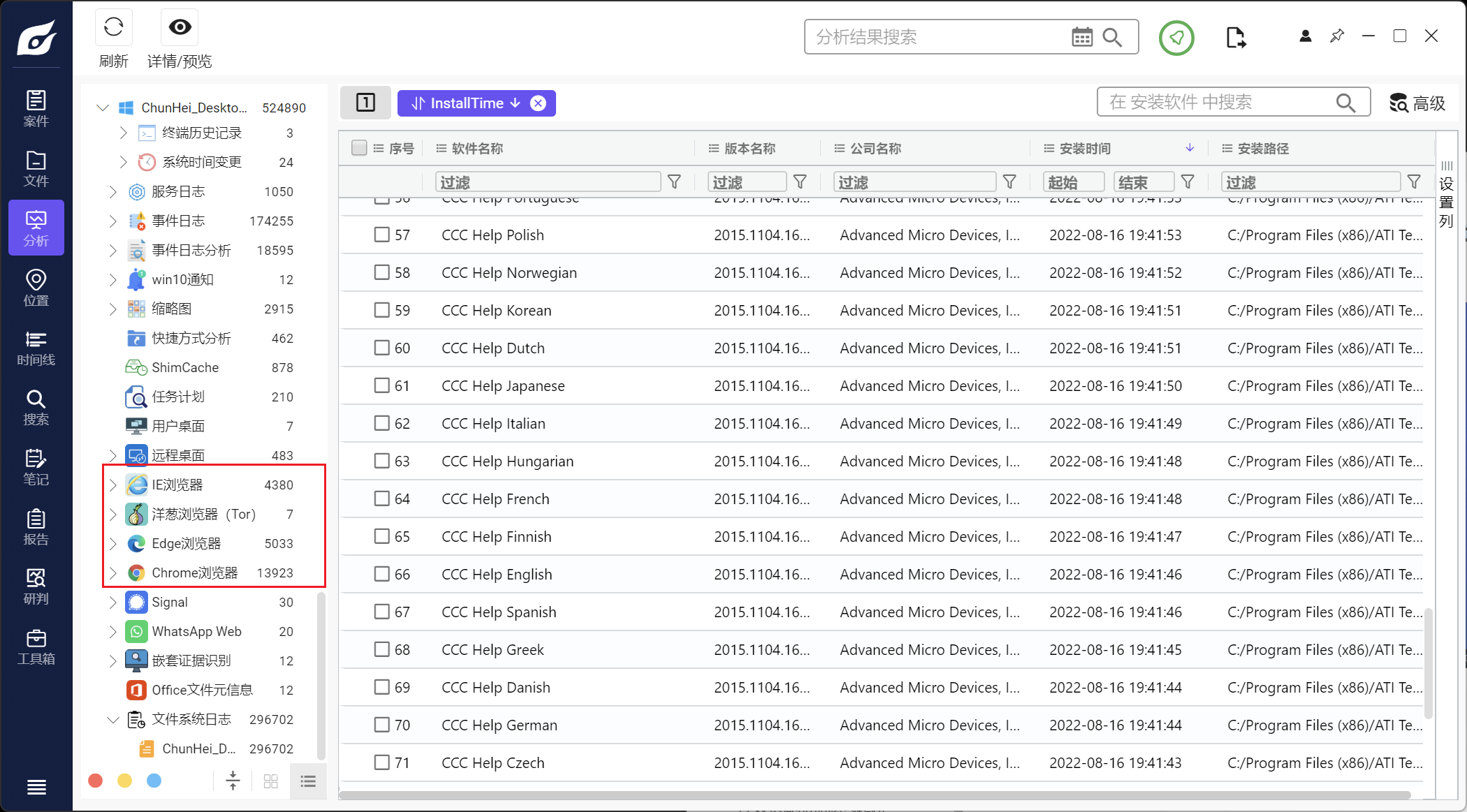The width and height of the screenshot is (1467, 812).
Task: Expand IE浏览器 tree node
Action: coord(112,485)
